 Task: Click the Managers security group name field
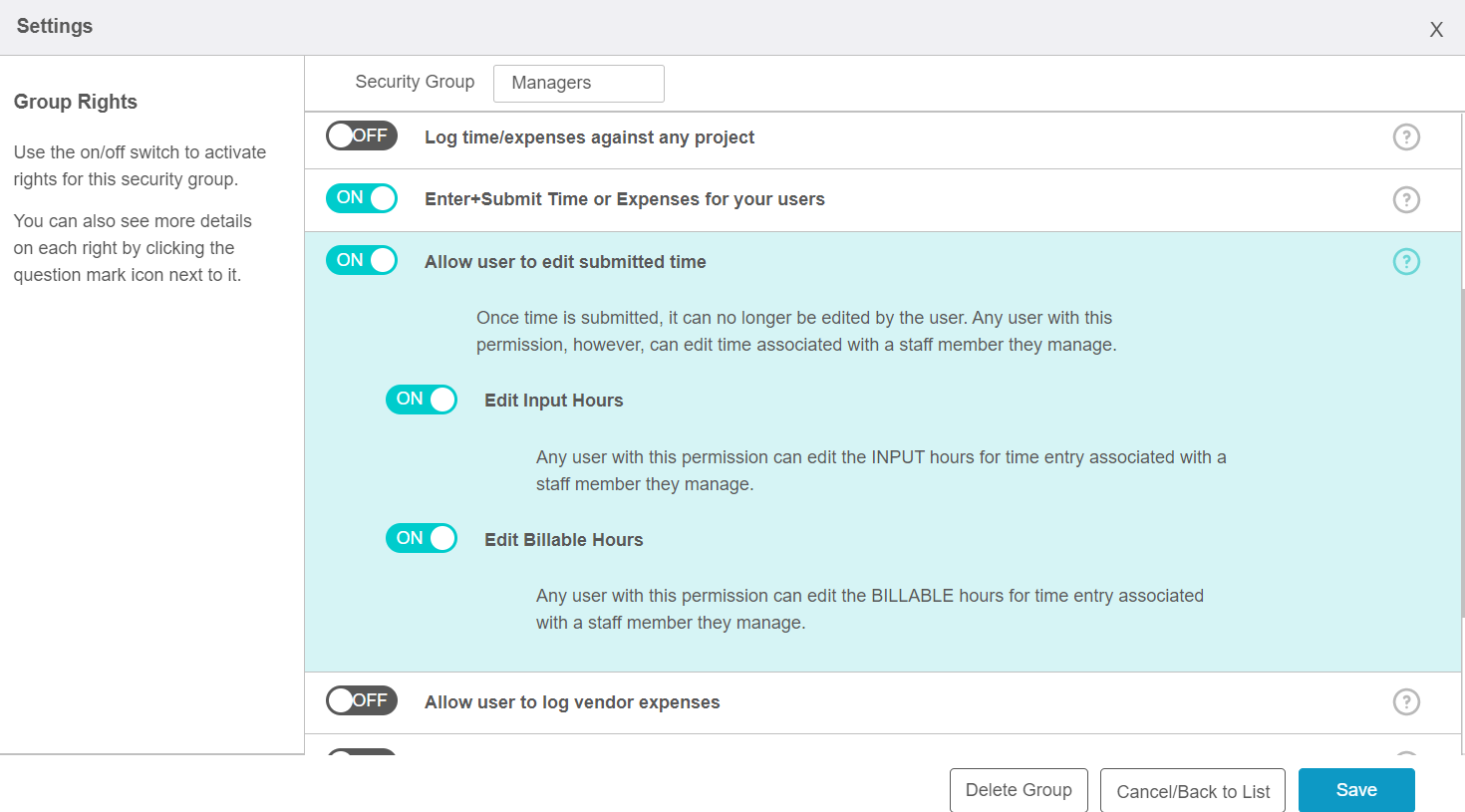coord(579,84)
